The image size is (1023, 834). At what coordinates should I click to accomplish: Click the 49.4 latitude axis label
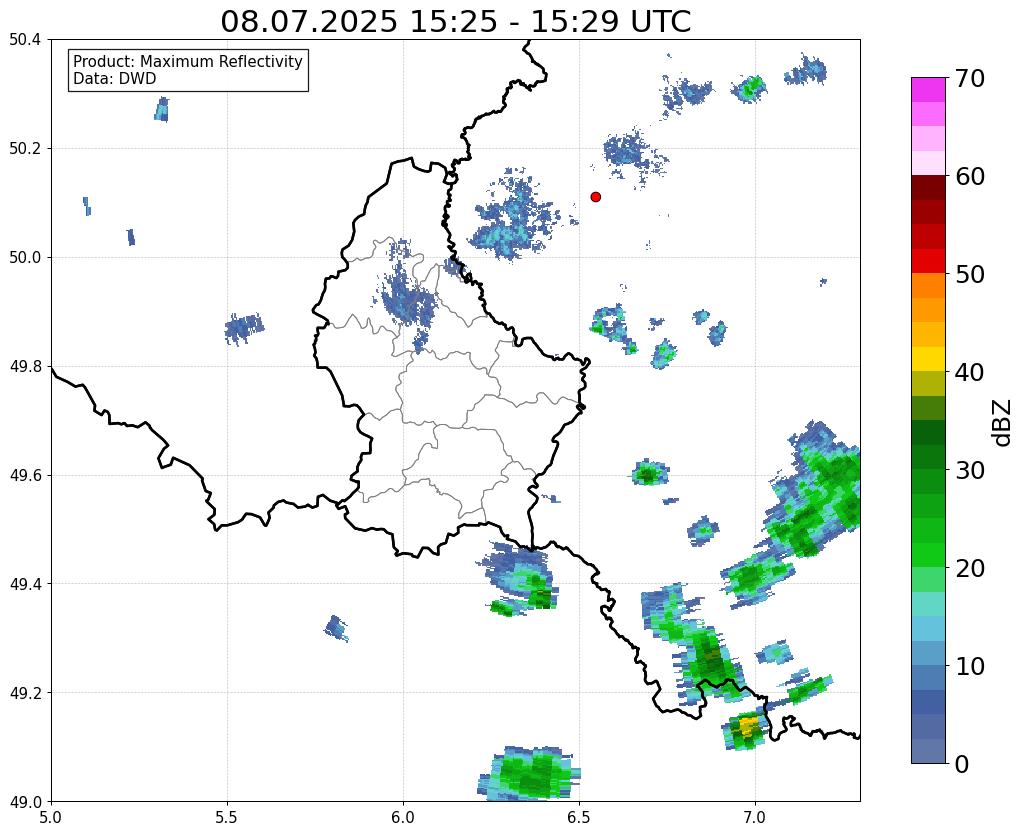25,583
